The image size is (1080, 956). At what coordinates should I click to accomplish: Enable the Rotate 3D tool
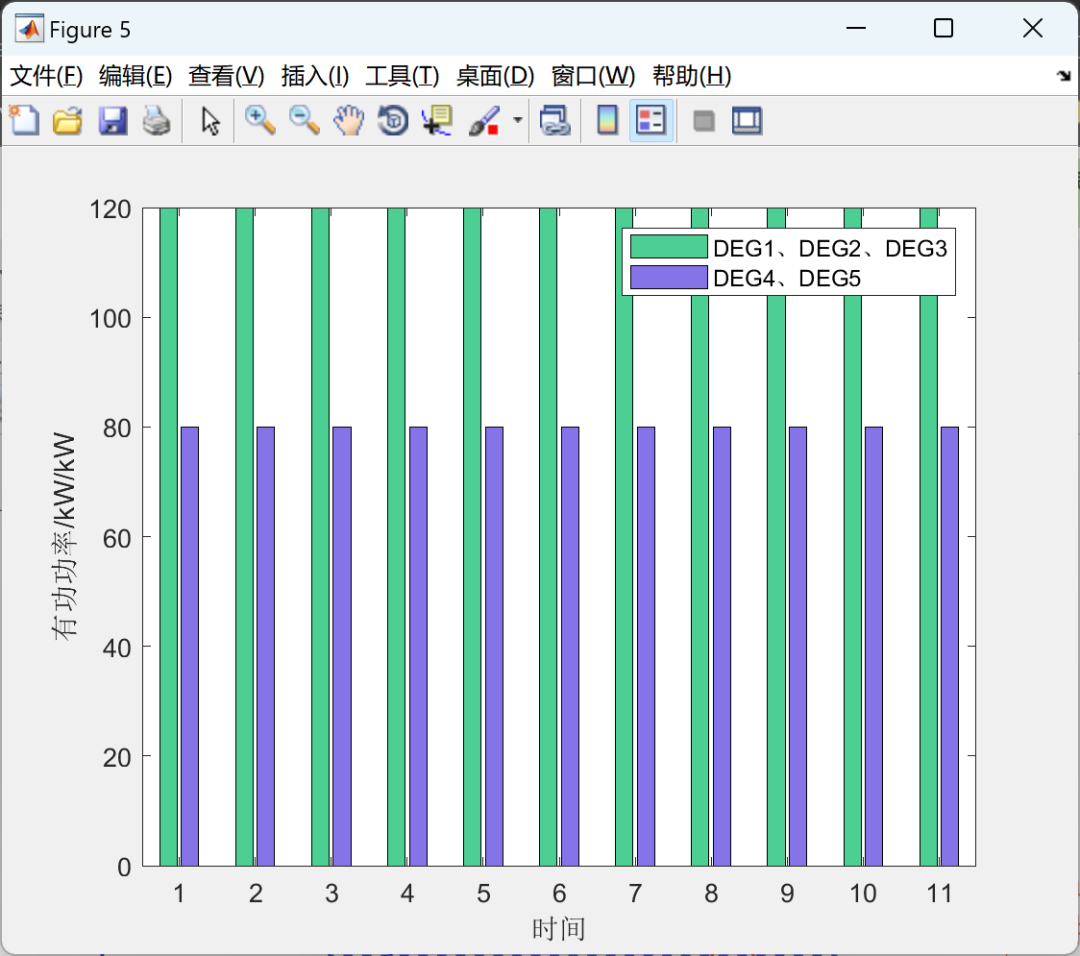pos(393,121)
